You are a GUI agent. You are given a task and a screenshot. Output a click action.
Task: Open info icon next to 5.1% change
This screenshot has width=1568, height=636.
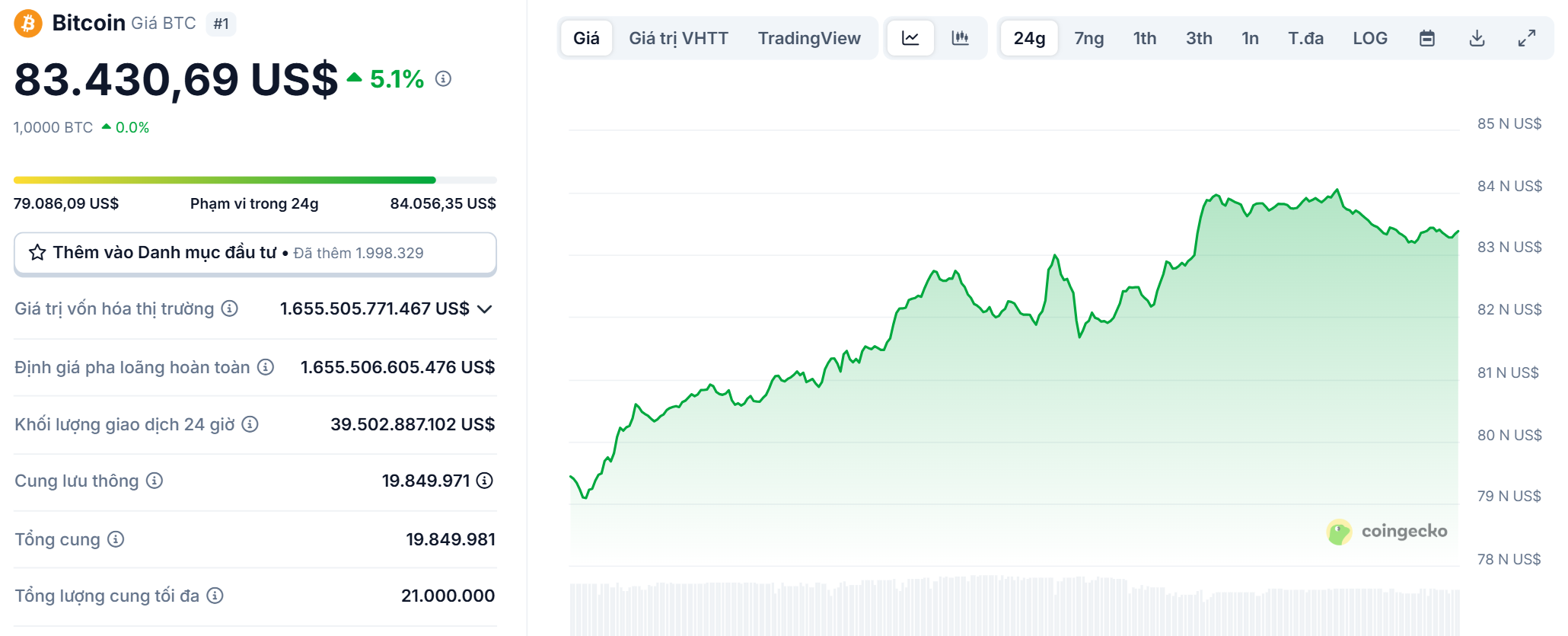coord(443,78)
